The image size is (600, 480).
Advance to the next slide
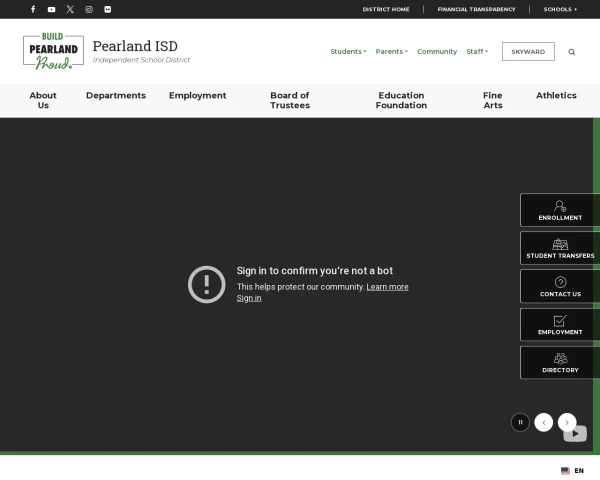567,422
